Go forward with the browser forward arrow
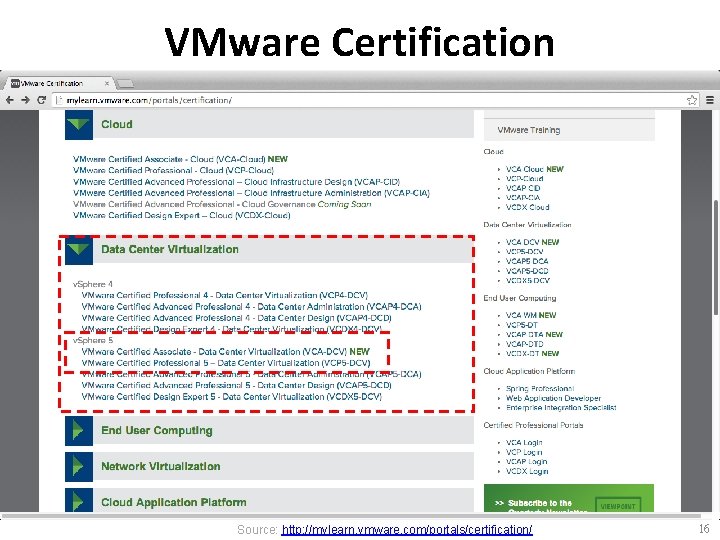This screenshot has height=540, width=720. click(25, 100)
